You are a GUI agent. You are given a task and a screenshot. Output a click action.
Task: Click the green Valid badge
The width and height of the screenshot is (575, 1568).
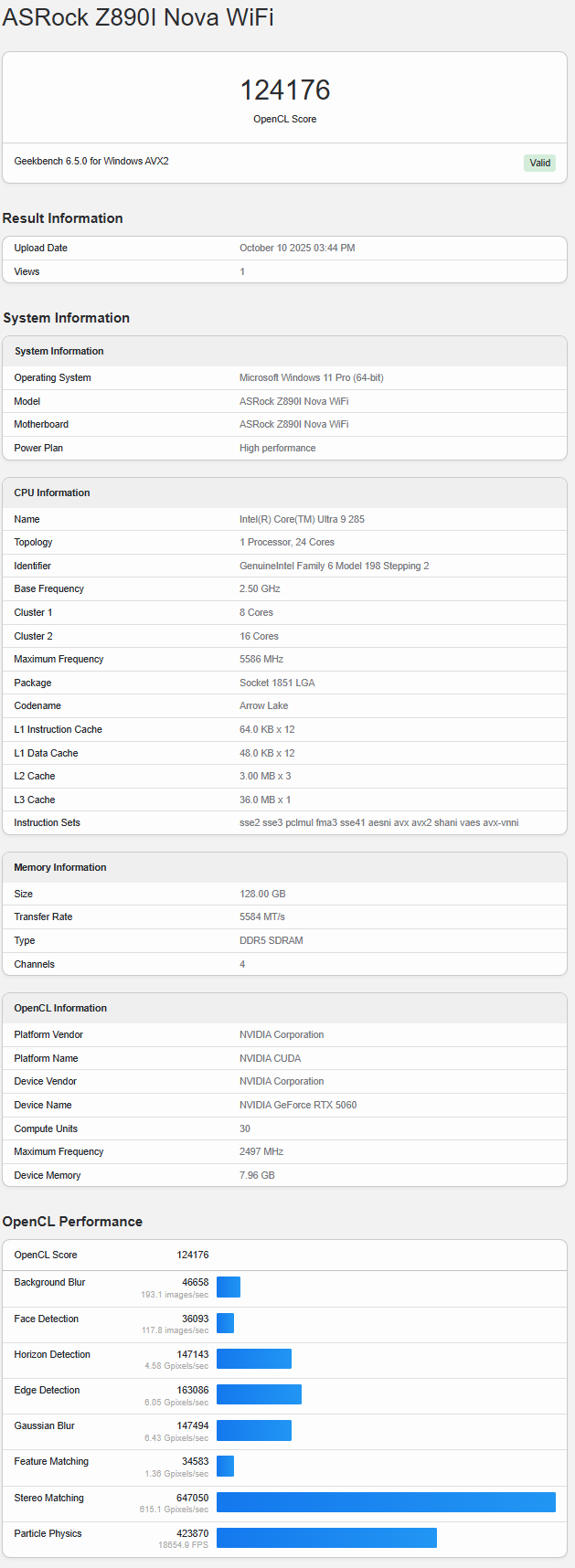539,163
